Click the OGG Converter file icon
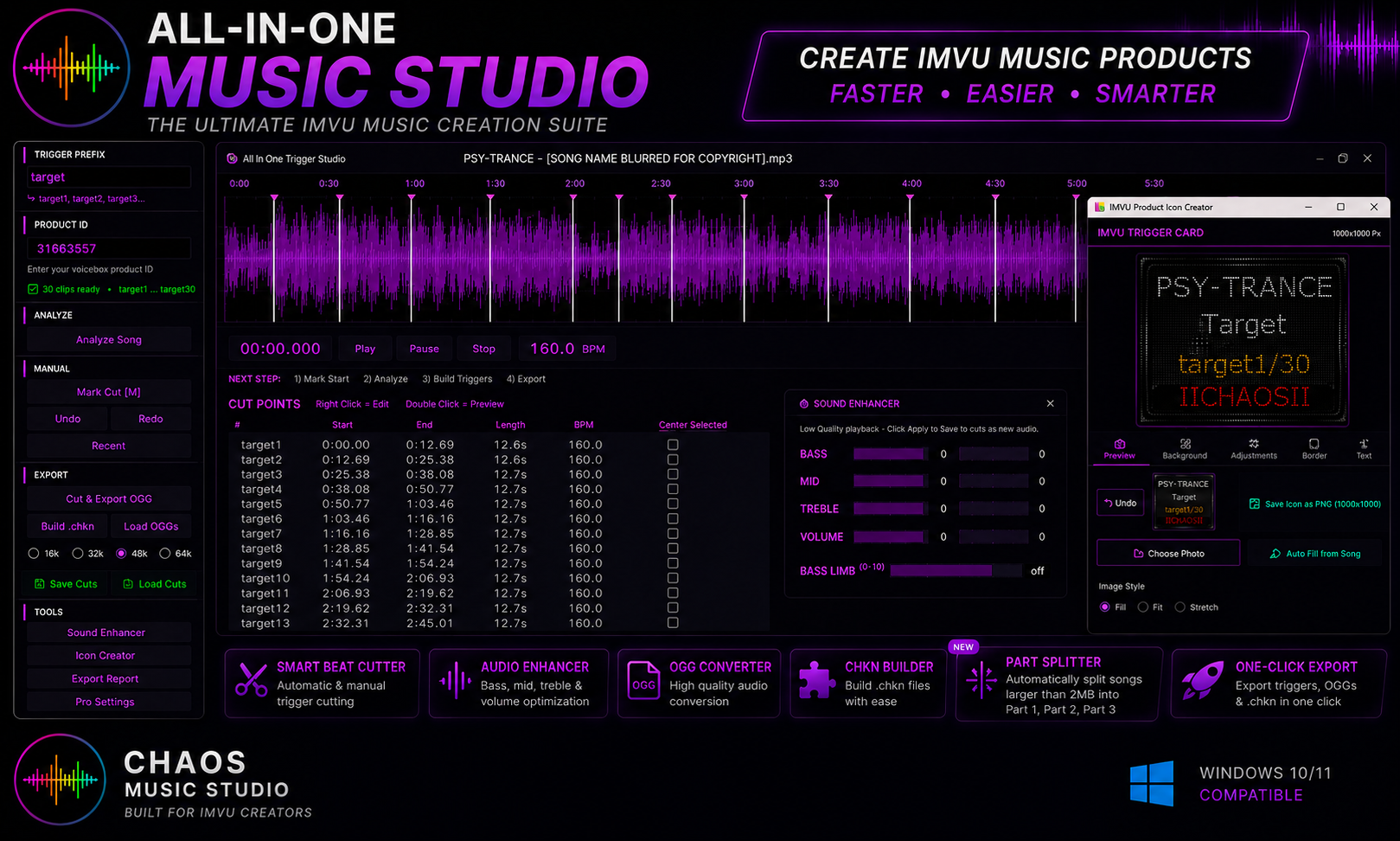The width and height of the screenshot is (1400, 841). (x=643, y=681)
